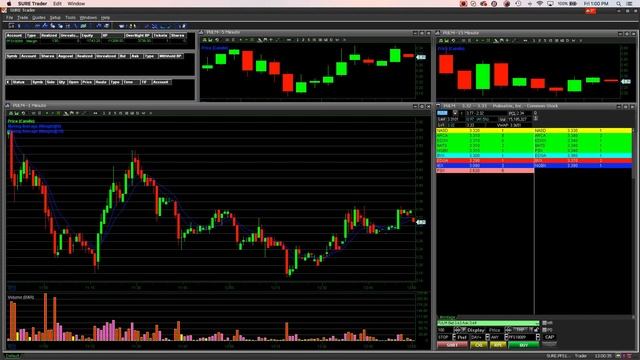Screen dimensions: 640x360
Task: Click the Side column header in orders
Action: point(51,82)
